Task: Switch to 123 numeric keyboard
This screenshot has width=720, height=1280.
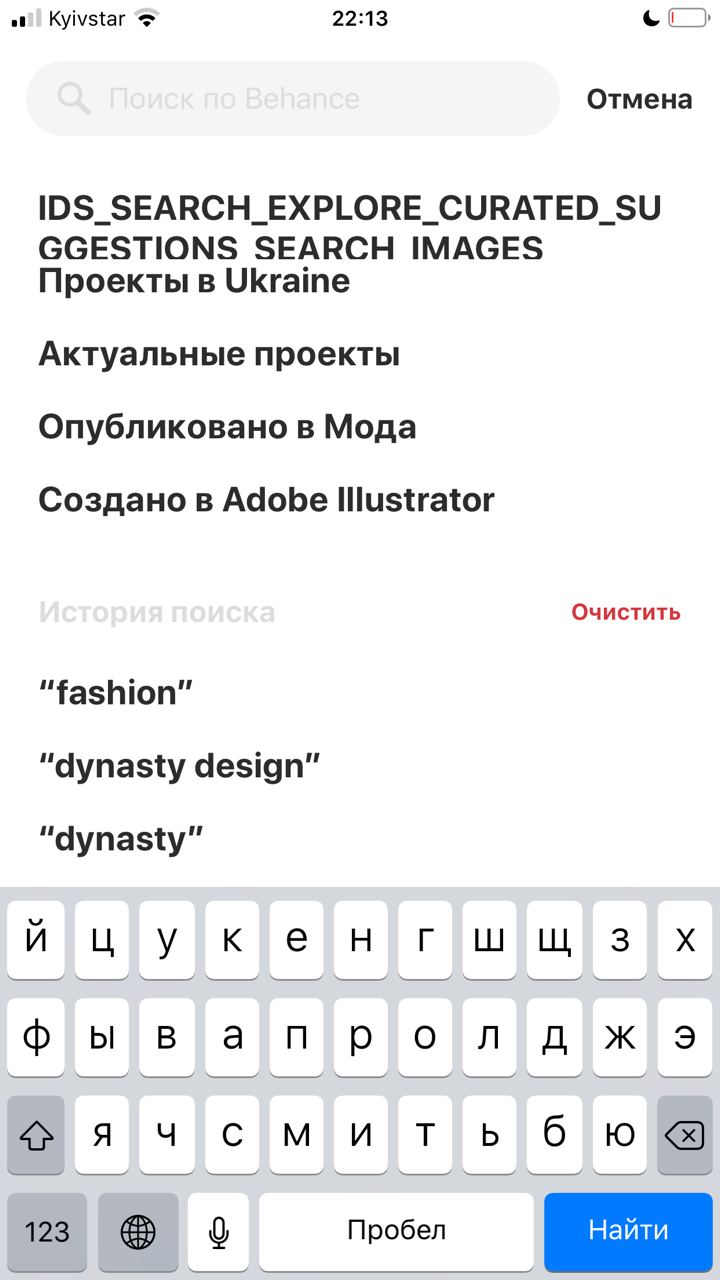Action: [x=47, y=1231]
